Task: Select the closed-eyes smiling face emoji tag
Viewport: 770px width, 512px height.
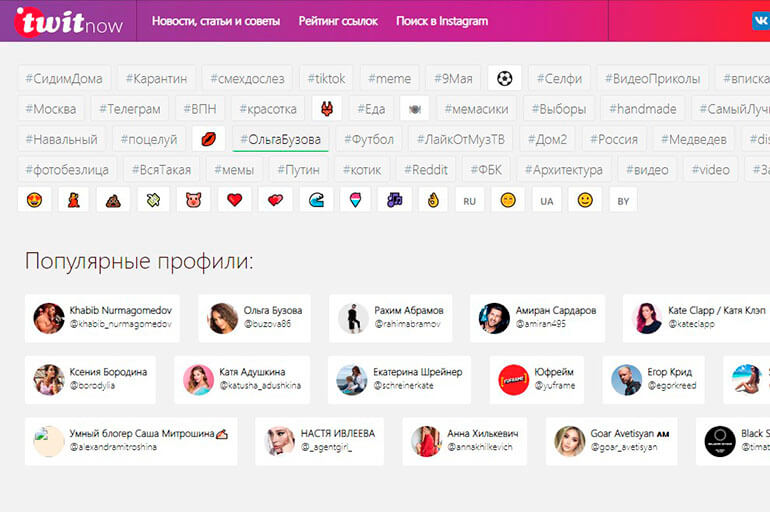Action: click(x=508, y=200)
